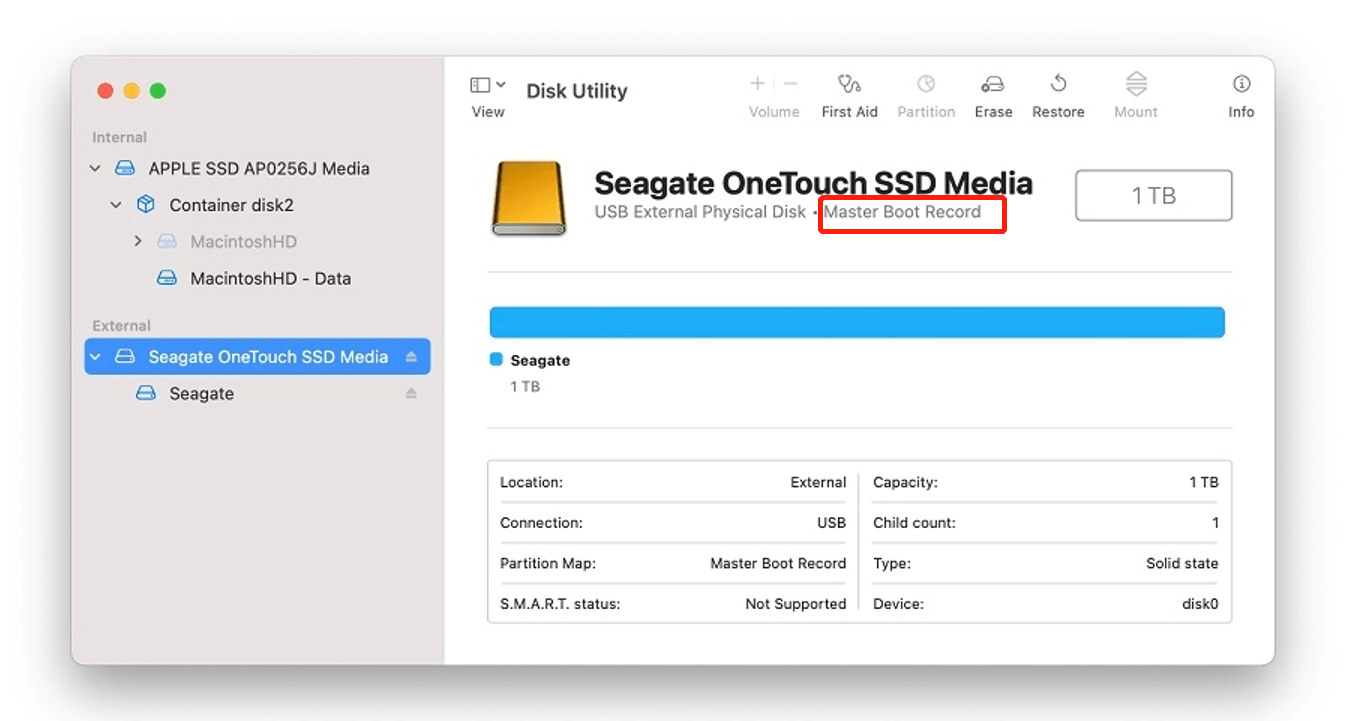Click the Child count value 1
Image resolution: width=1356 pixels, height=721 pixels.
(x=1215, y=523)
